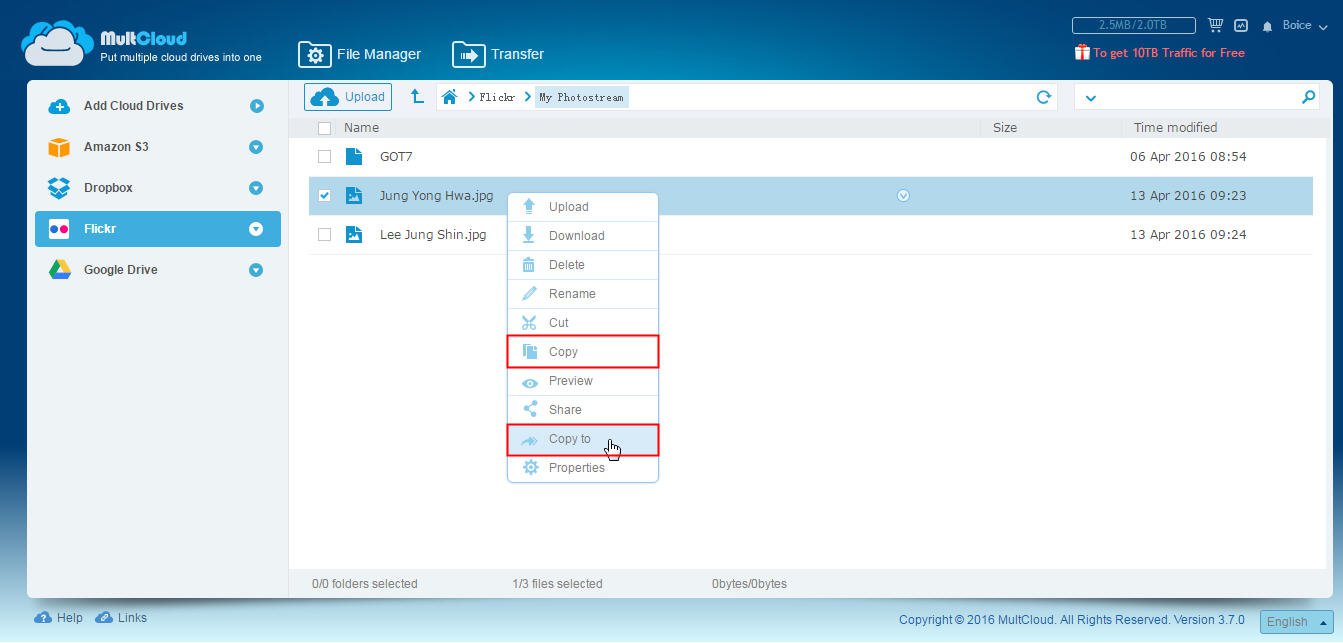The image size is (1343, 643).
Task: Open the shopping cart icon
Action: click(1215, 25)
